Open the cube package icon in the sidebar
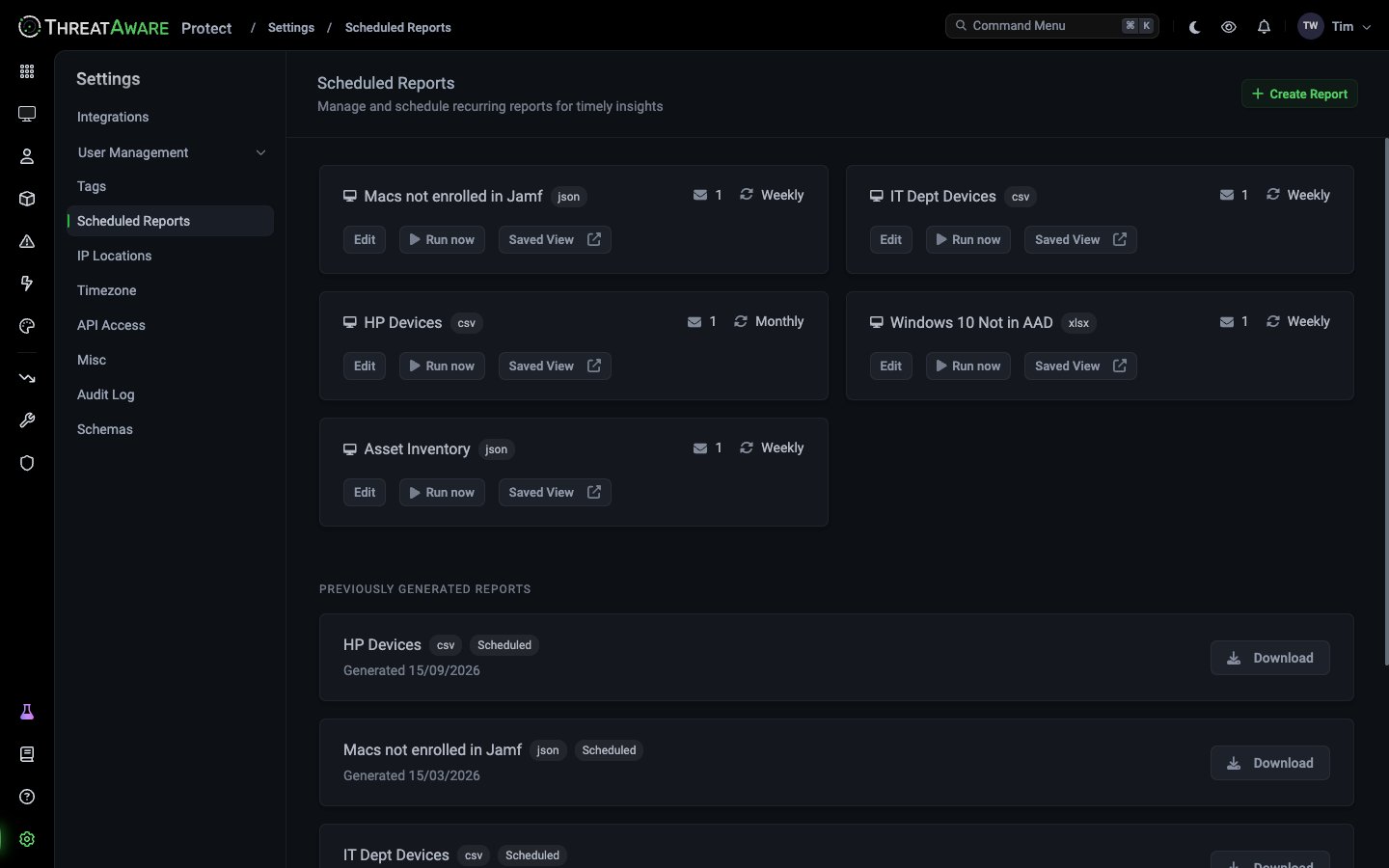 coord(27,199)
